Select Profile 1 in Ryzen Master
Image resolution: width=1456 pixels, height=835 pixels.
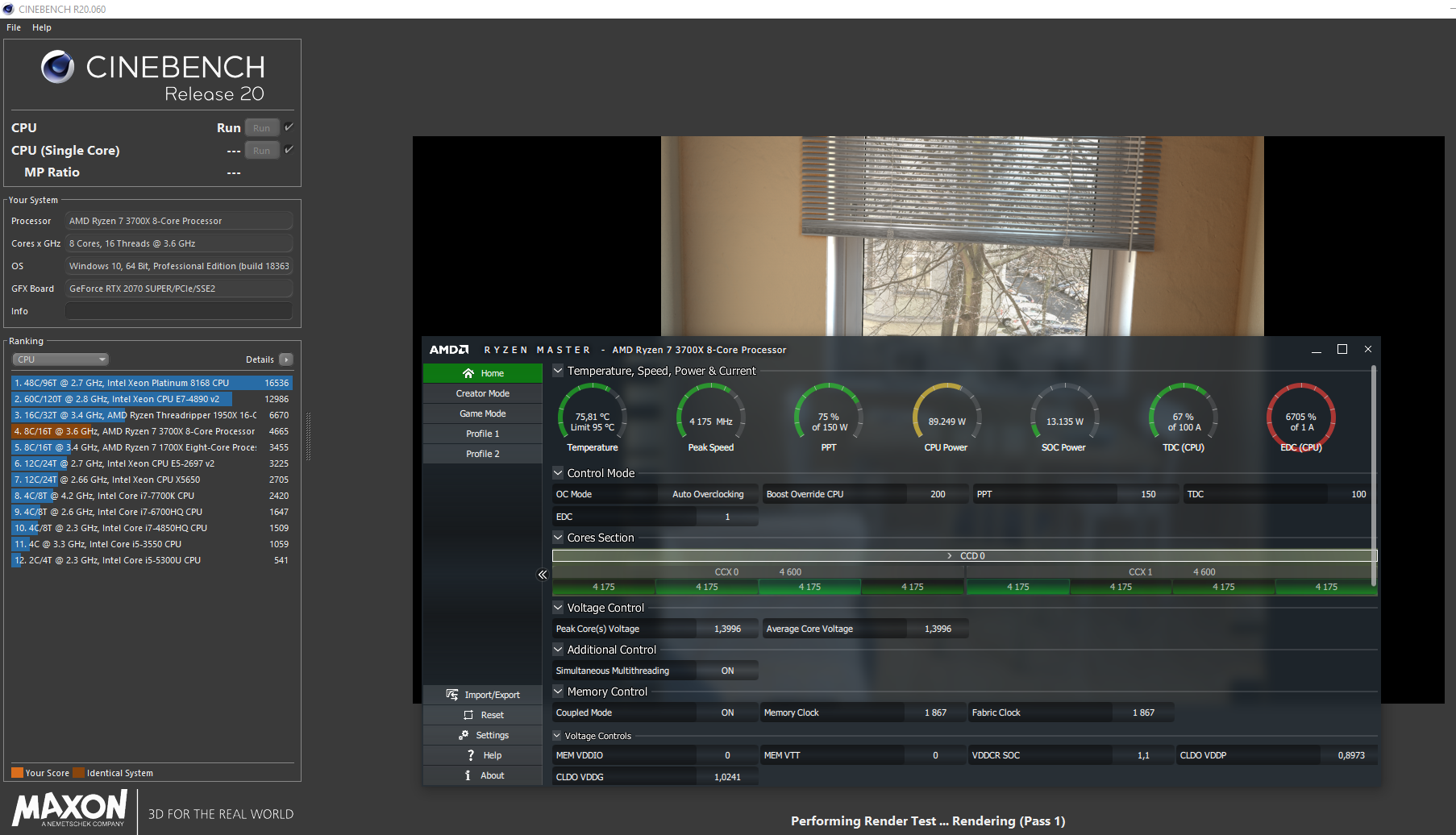pos(483,434)
